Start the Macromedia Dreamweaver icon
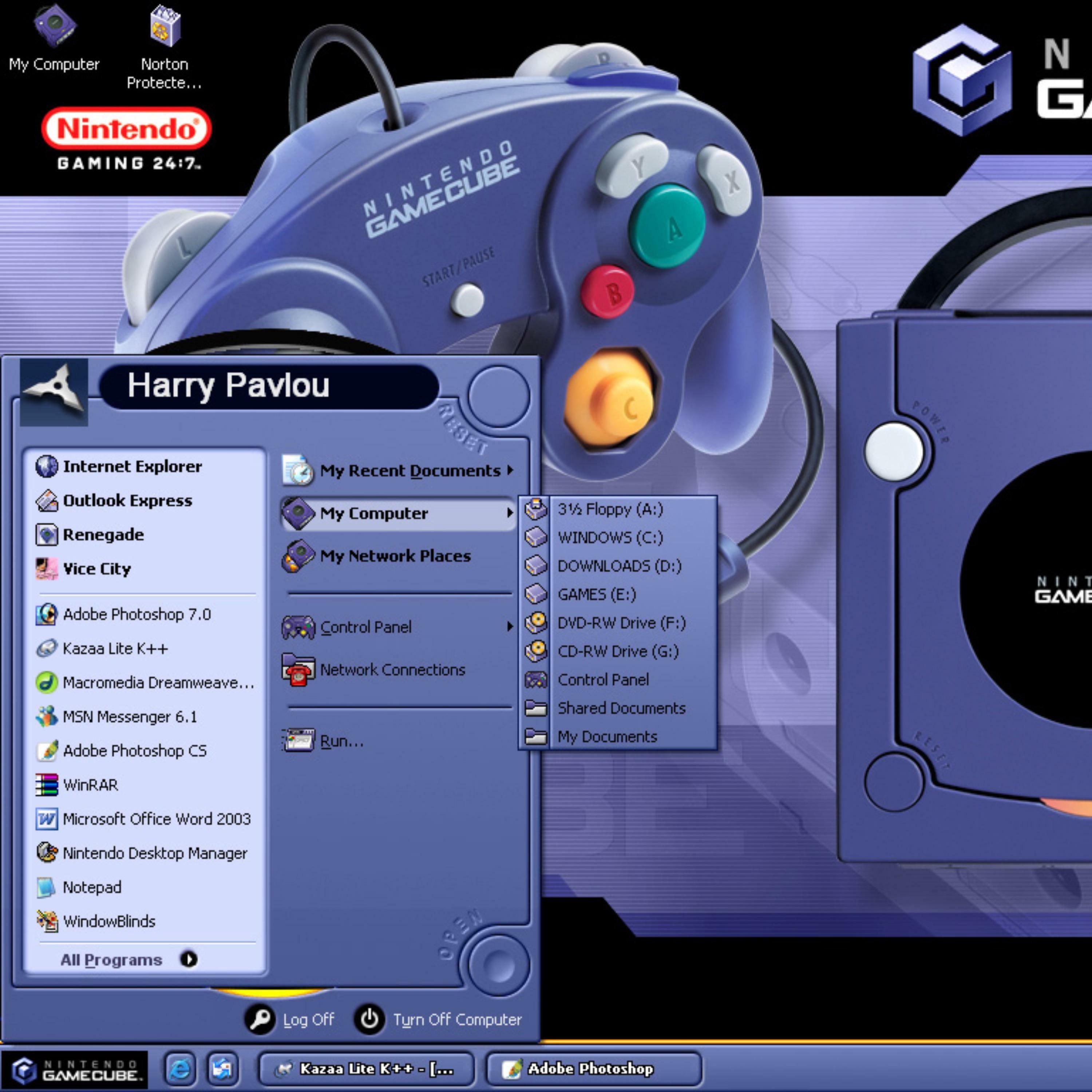 click(47, 683)
